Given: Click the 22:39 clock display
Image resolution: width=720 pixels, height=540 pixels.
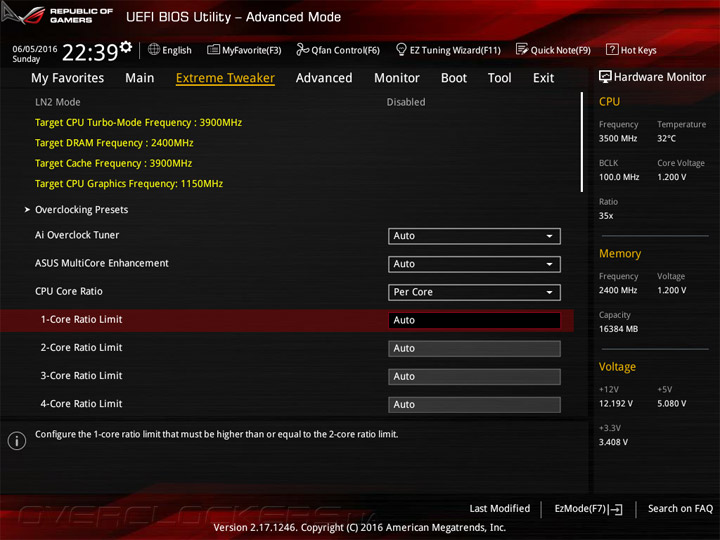Looking at the screenshot, I should click(90, 52).
